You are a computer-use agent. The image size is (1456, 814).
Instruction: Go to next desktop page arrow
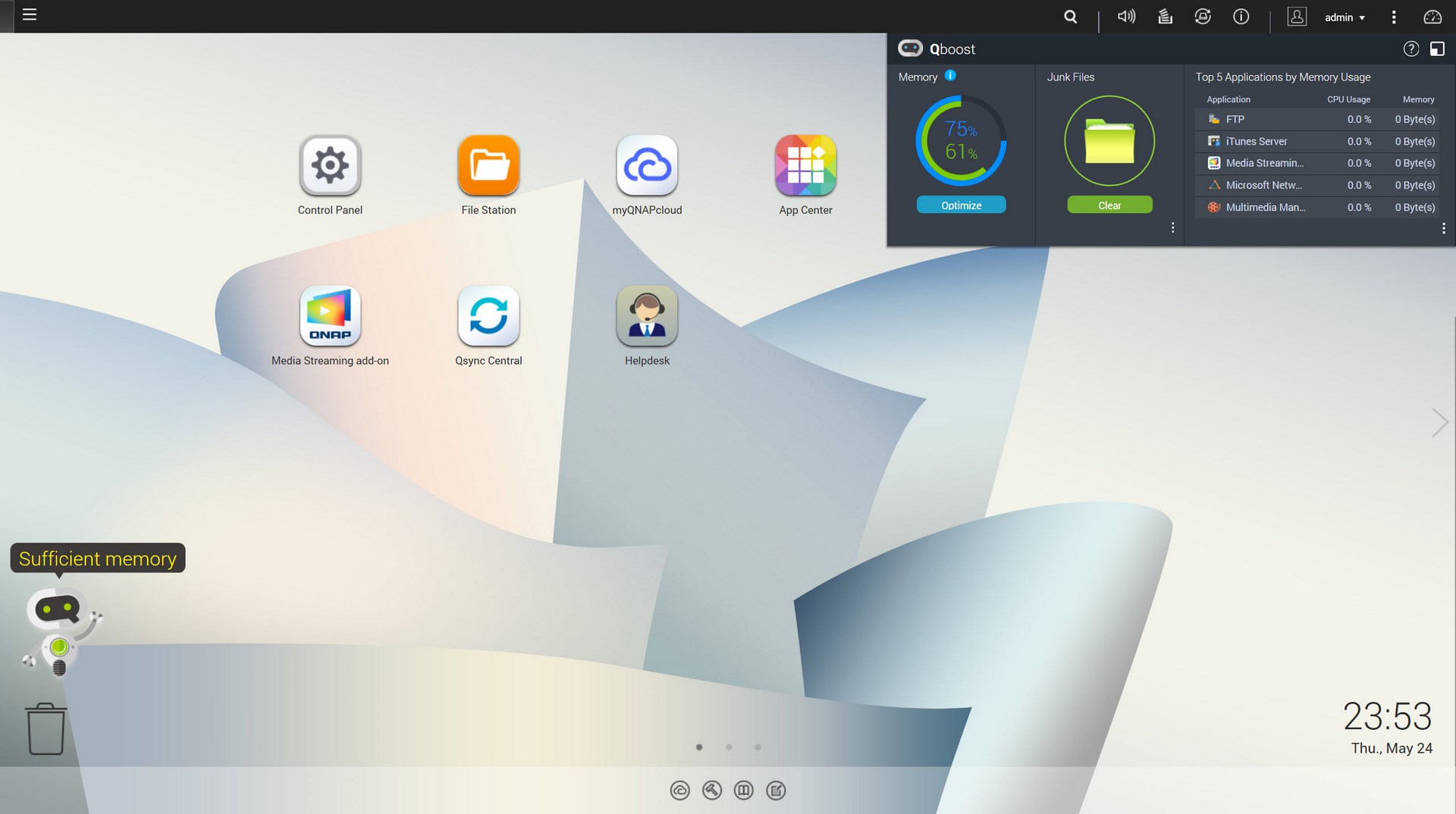[x=1439, y=422]
